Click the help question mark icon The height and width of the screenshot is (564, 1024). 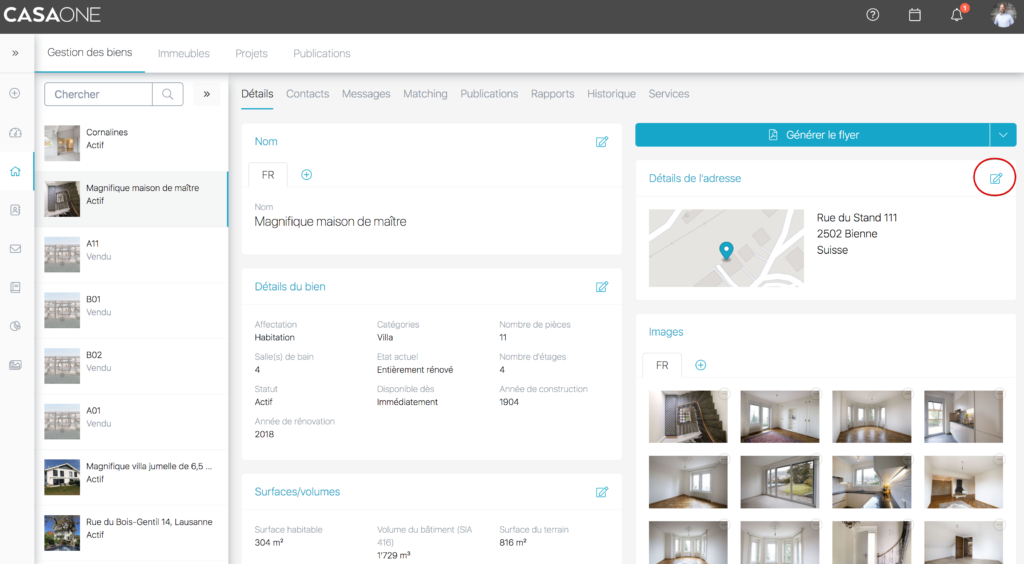(872, 15)
